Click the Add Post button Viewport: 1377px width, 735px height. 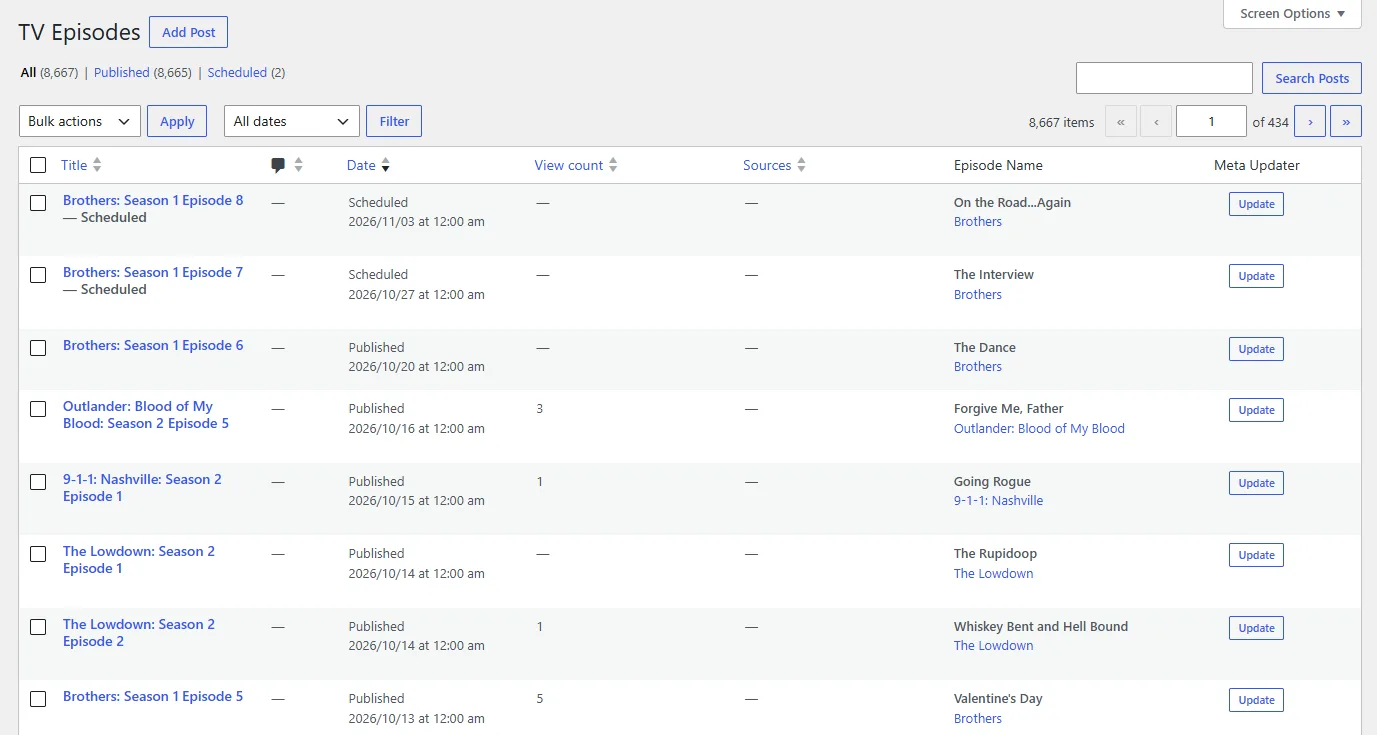[189, 32]
